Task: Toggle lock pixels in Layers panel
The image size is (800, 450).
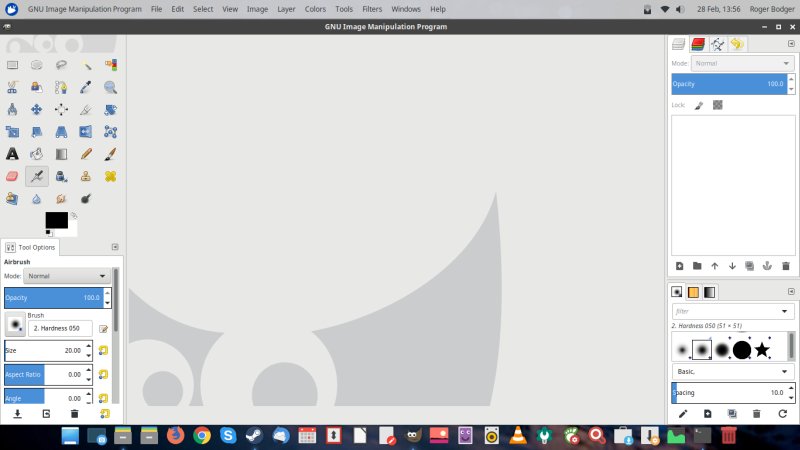Action: point(698,105)
